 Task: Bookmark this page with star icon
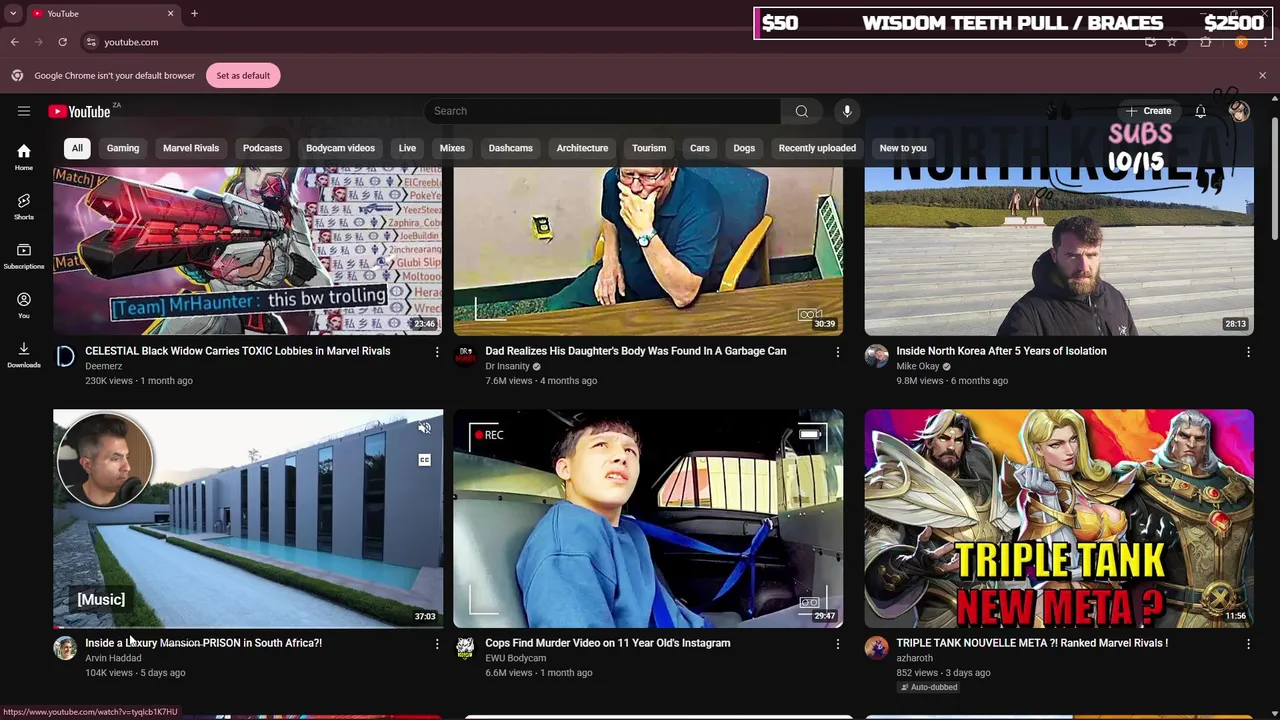click(1172, 42)
